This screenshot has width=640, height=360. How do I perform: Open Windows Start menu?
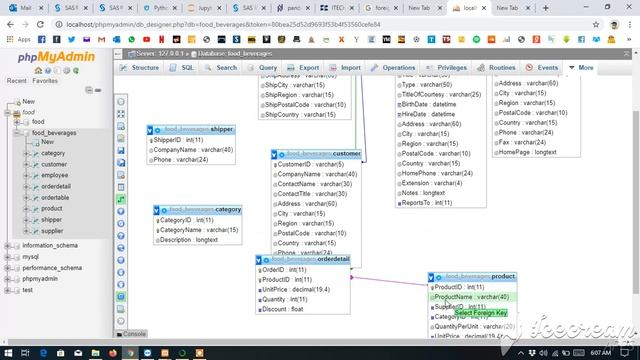tap(8, 353)
